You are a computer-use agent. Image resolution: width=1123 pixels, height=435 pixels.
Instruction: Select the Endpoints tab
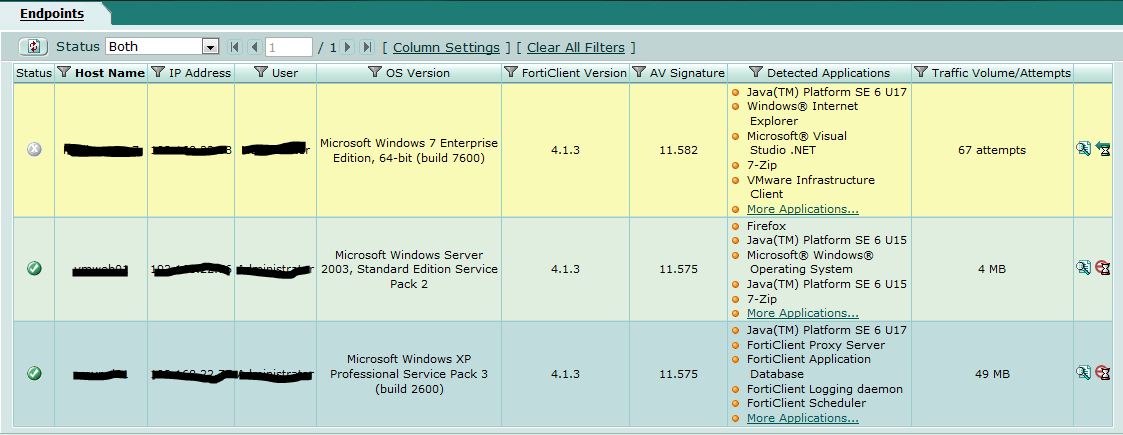52,14
